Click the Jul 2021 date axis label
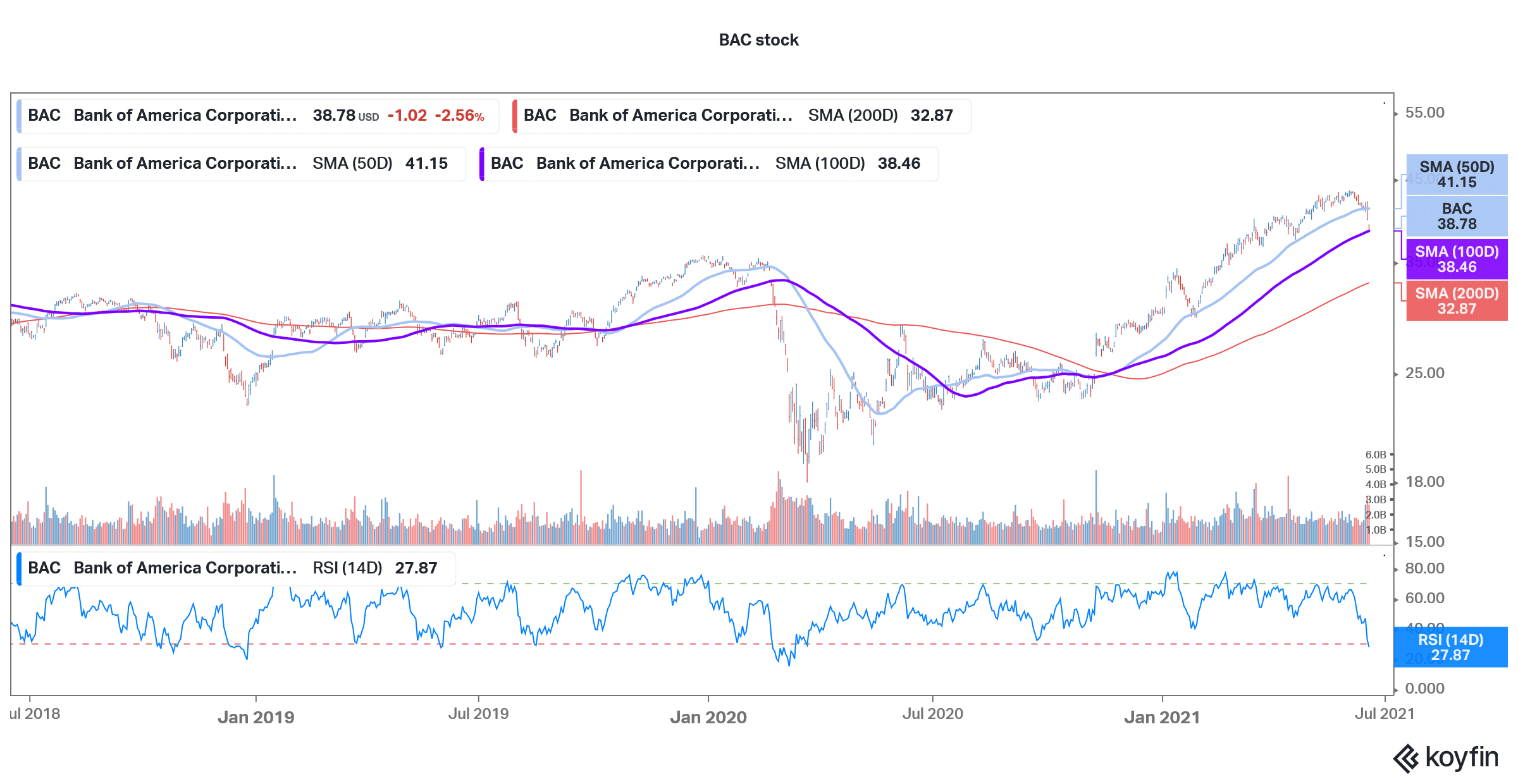 point(1384,714)
